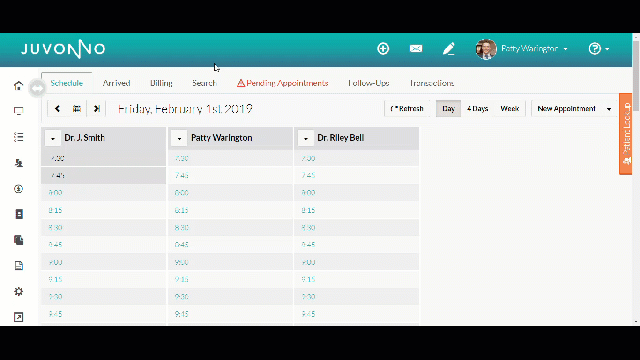Image resolution: width=640 pixels, height=360 pixels.
Task: Switch to the Billing tab
Action: [x=161, y=83]
